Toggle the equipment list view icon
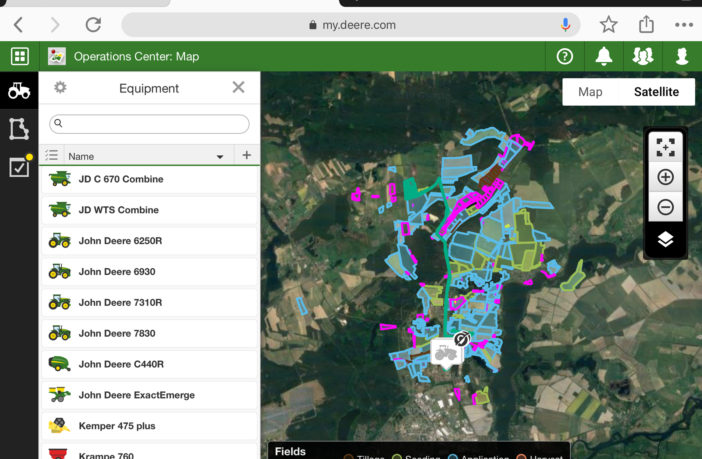The height and width of the screenshot is (459, 702). coord(51,155)
